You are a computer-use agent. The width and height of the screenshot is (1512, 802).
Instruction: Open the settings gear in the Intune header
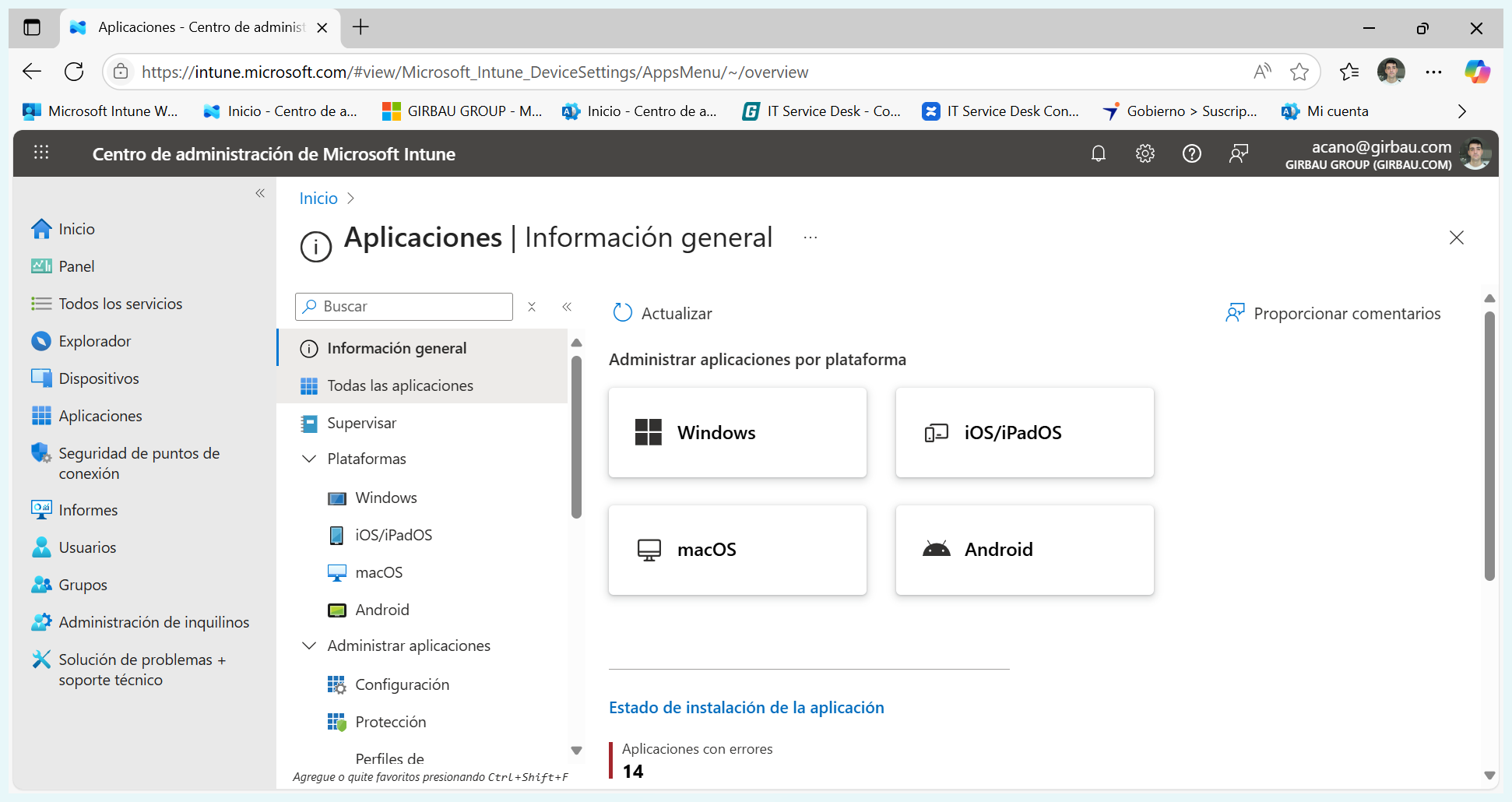point(1145,153)
